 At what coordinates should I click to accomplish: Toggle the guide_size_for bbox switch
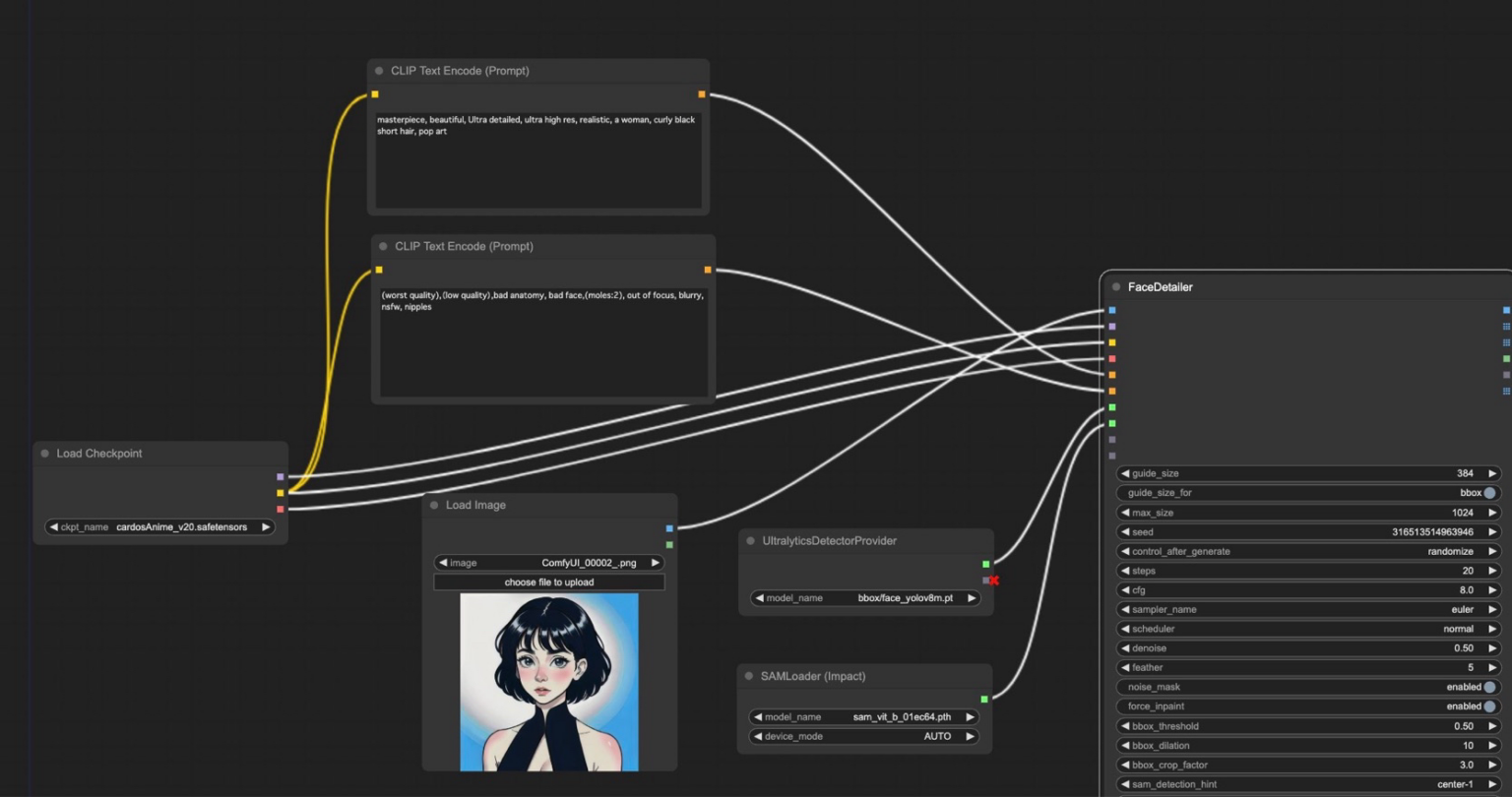(x=1488, y=493)
